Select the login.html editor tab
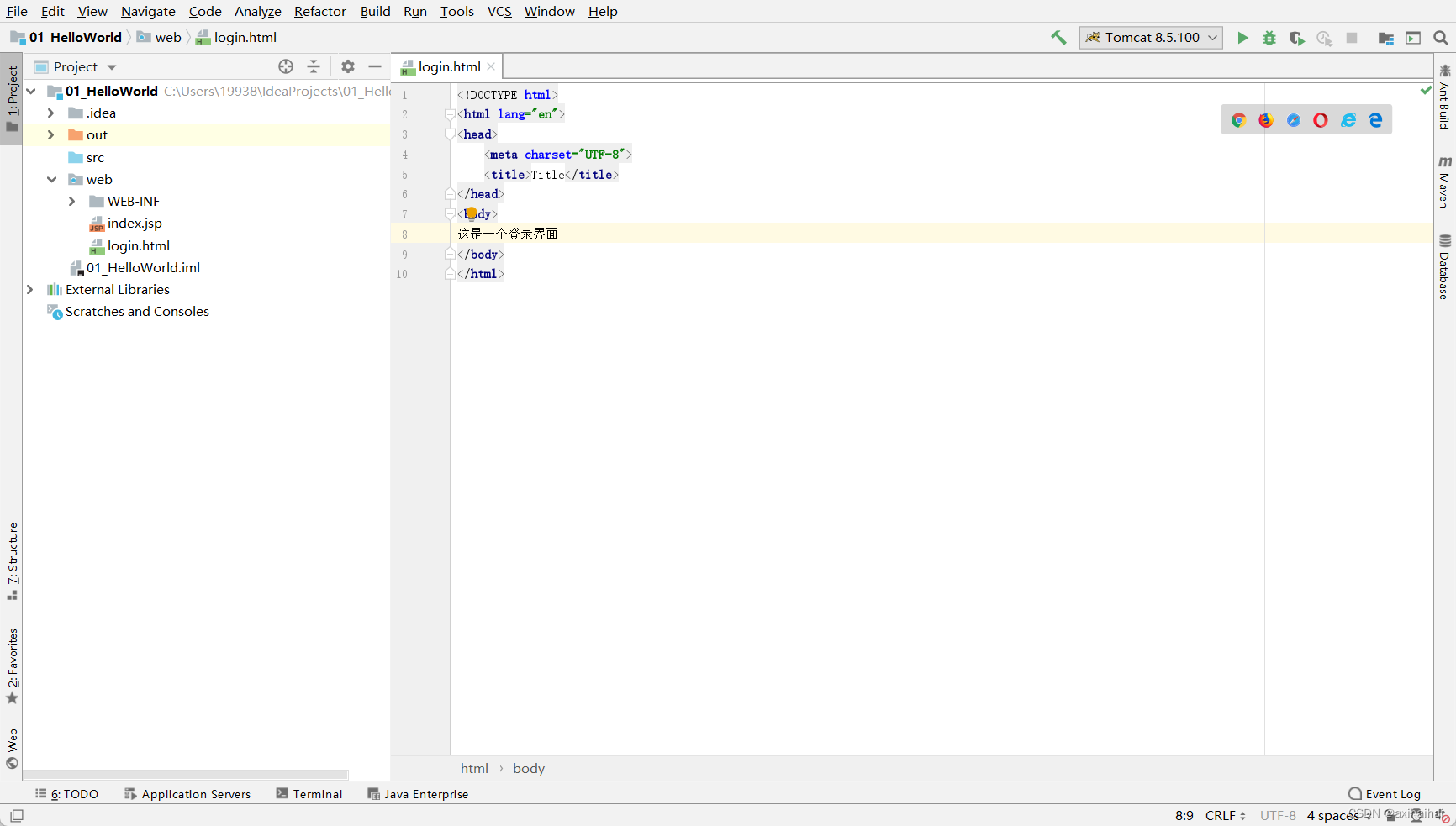This screenshot has height=826, width=1456. tap(449, 66)
